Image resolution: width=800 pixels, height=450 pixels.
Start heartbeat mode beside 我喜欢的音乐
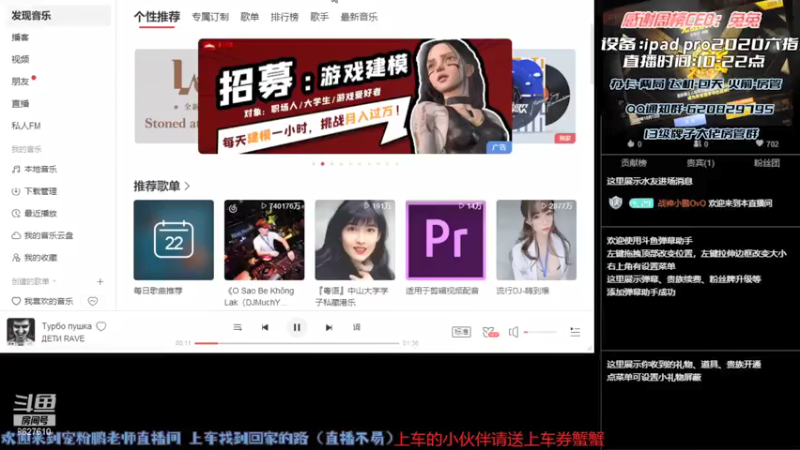click(x=92, y=301)
